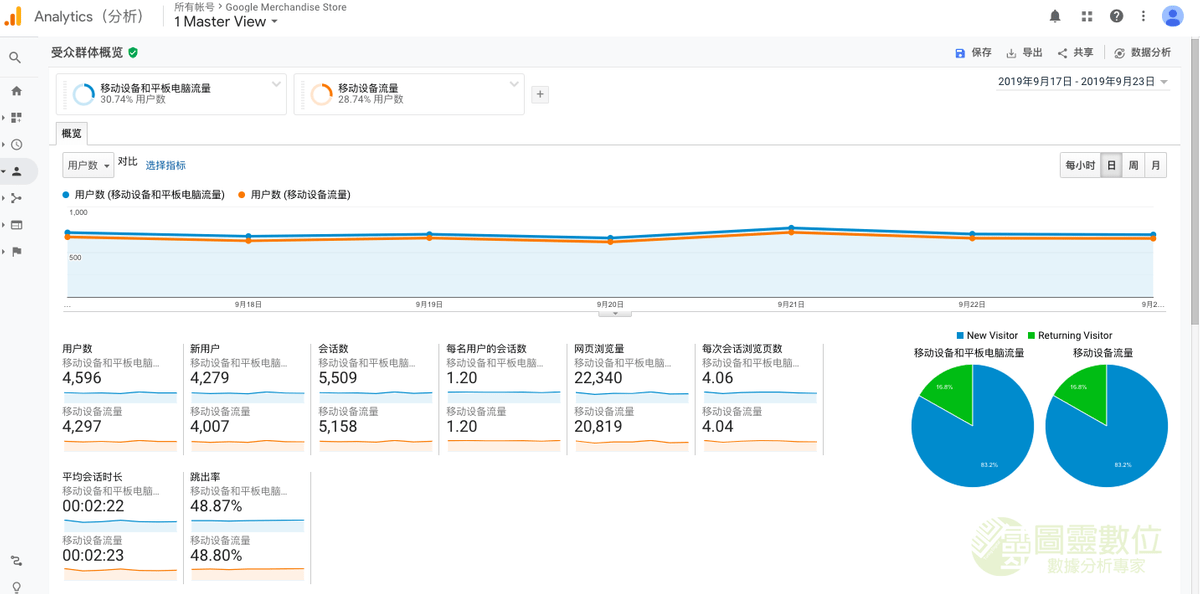This screenshot has width=1200, height=594.
Task: Open Conversions flag icon in sidebar
Action: click(16, 252)
